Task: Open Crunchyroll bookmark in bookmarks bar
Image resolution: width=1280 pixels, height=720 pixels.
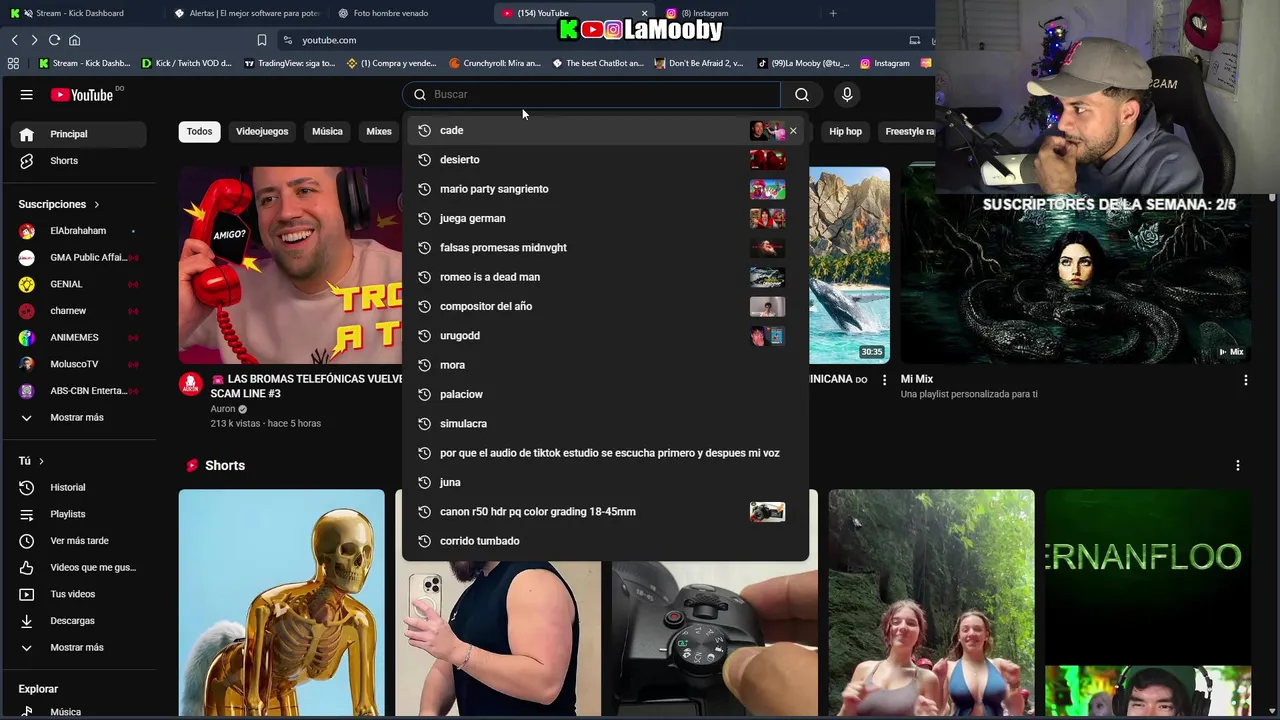Action: coord(495,63)
